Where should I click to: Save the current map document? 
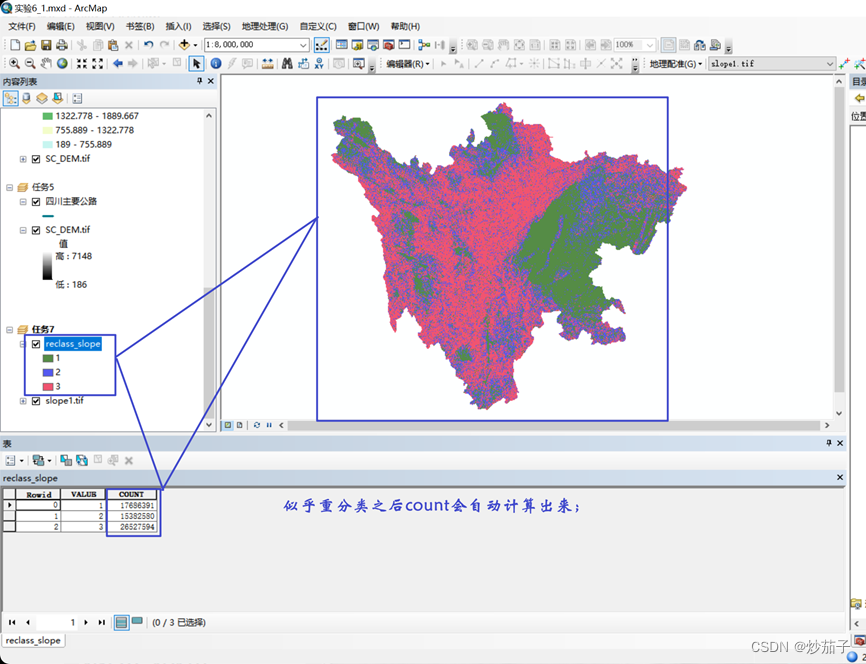click(46, 45)
